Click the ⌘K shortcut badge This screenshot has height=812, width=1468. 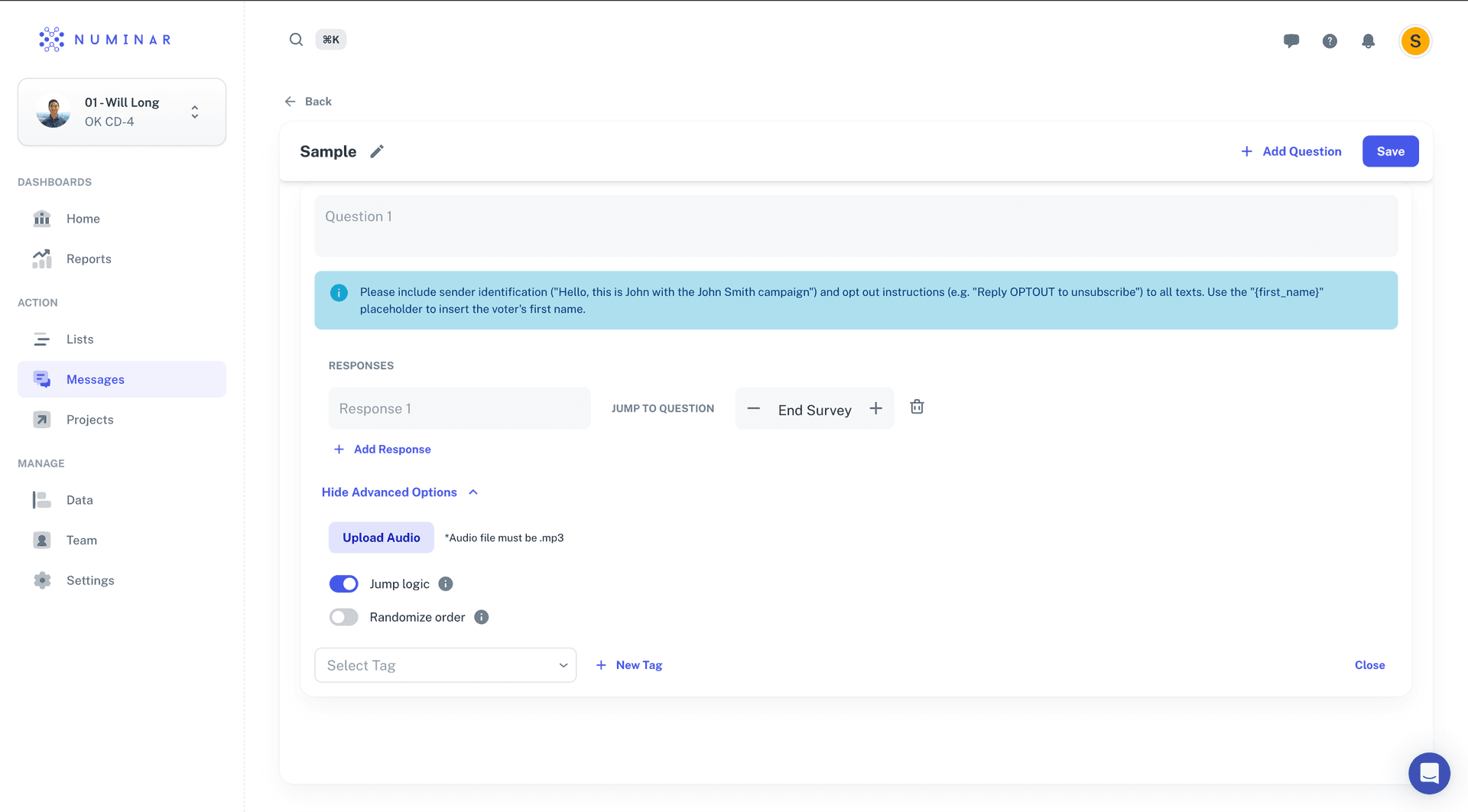coord(330,40)
